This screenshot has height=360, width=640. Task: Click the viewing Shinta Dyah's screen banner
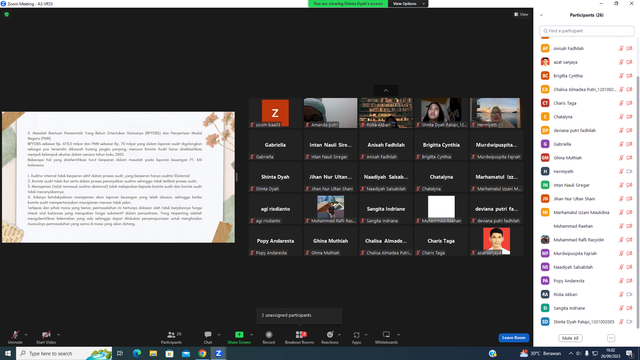tap(348, 4)
